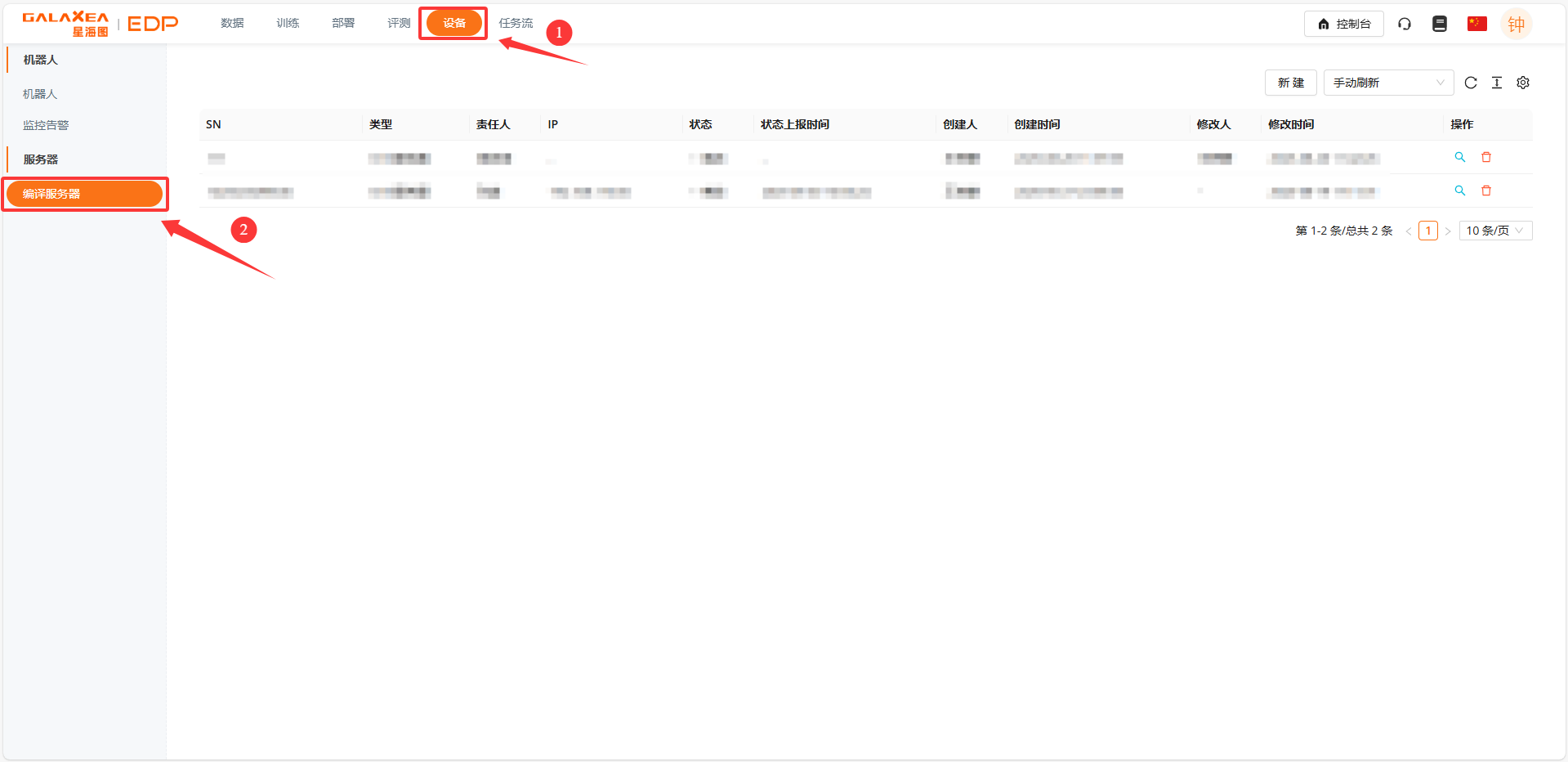Adjust table row density icon
Screen dimensions: 1568x762
point(1497,83)
